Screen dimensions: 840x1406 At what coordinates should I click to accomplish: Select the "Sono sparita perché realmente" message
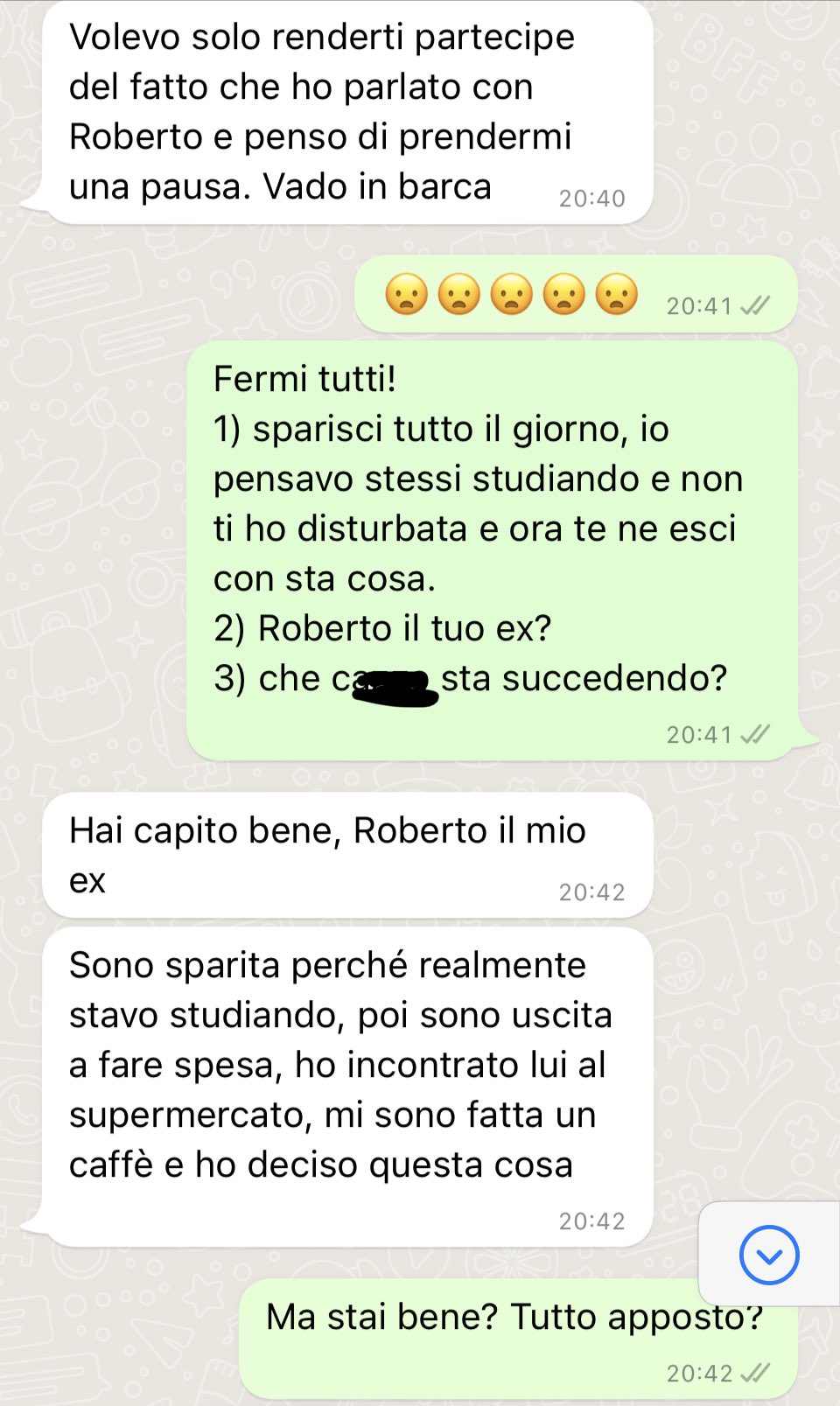(x=347, y=1087)
